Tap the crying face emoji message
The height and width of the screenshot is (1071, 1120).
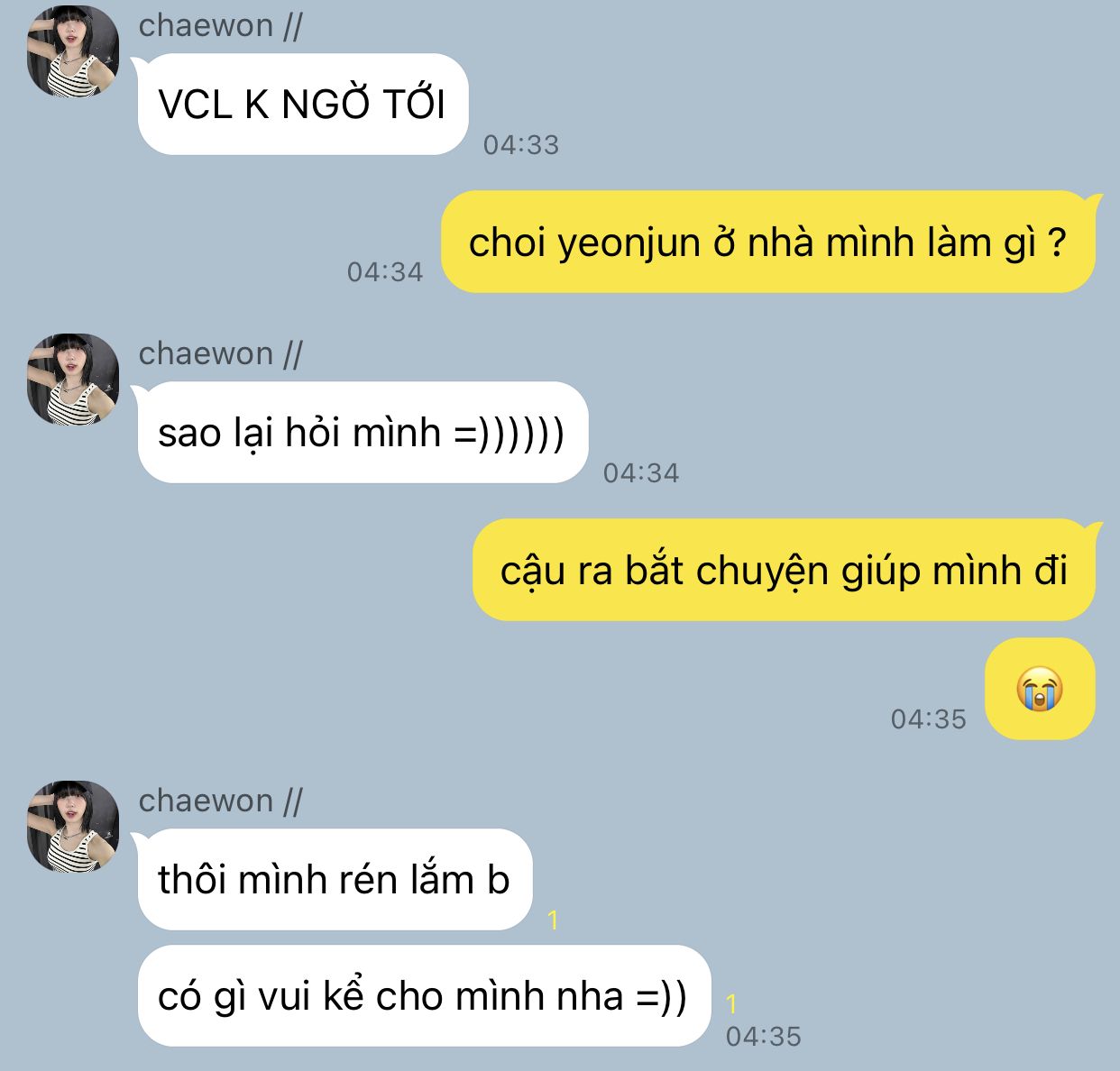1040,690
